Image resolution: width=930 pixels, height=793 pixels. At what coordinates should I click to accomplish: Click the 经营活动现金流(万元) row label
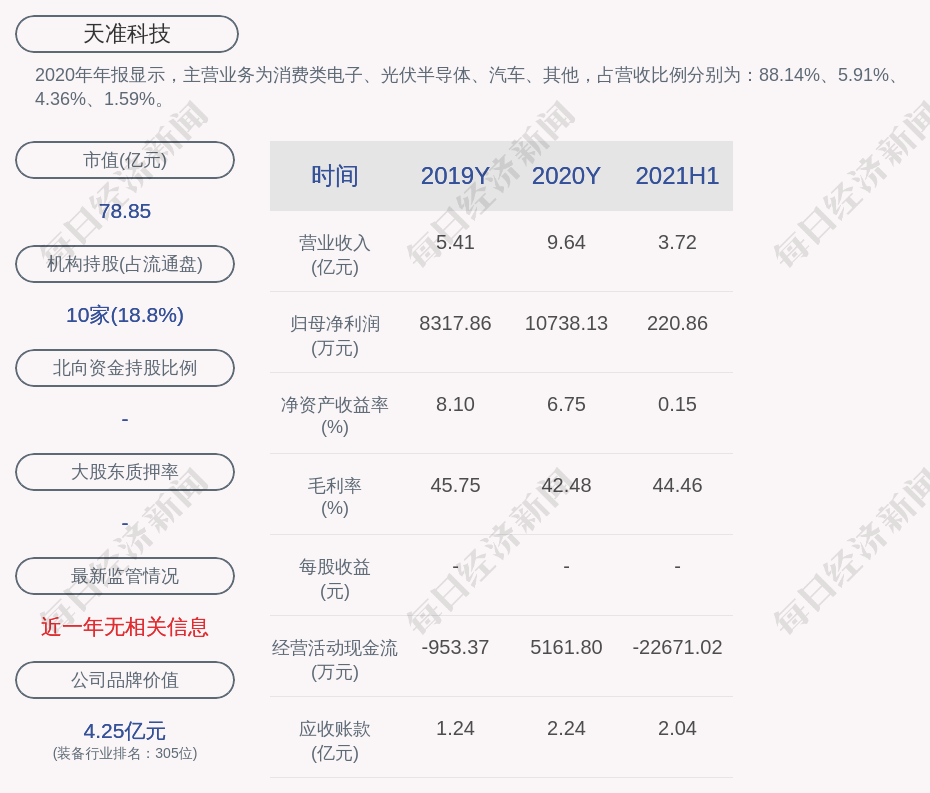click(335, 660)
